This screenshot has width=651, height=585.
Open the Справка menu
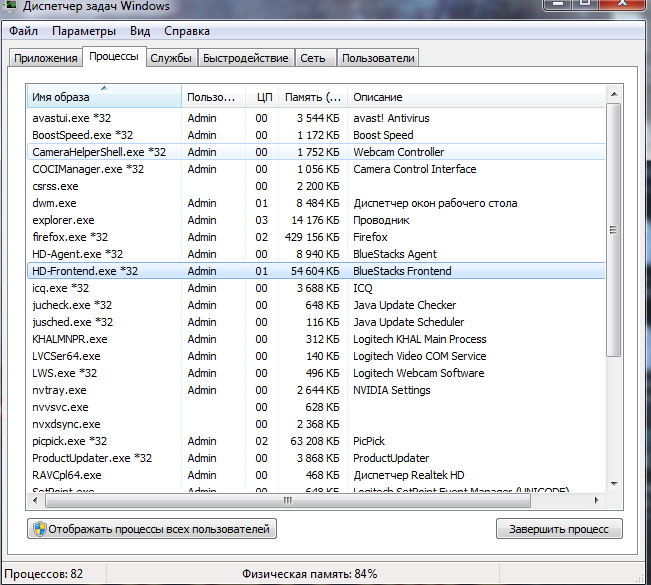(187, 31)
